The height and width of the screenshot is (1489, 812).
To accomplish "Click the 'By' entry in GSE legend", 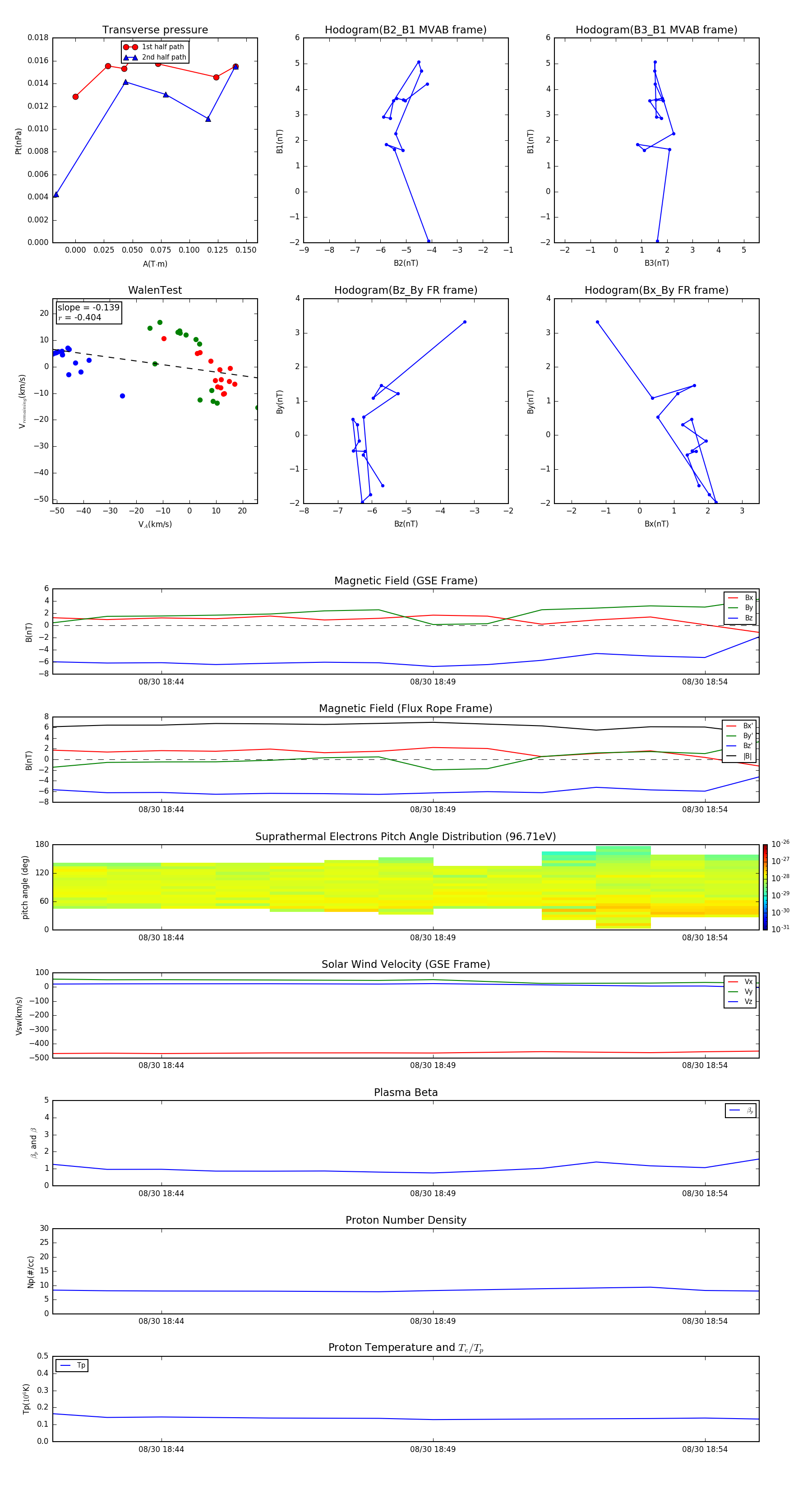I will click(x=740, y=607).
